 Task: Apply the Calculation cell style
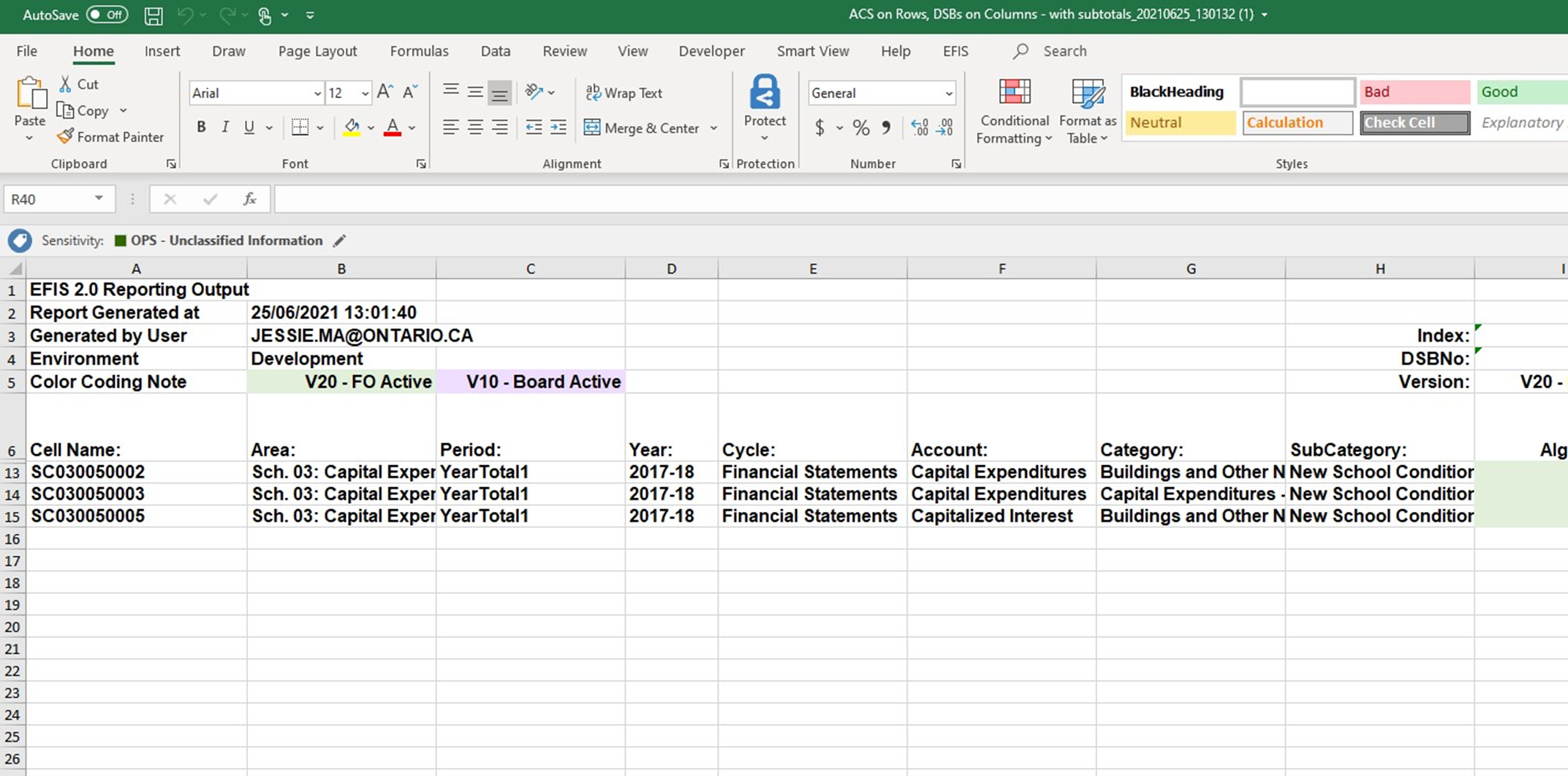1297,123
